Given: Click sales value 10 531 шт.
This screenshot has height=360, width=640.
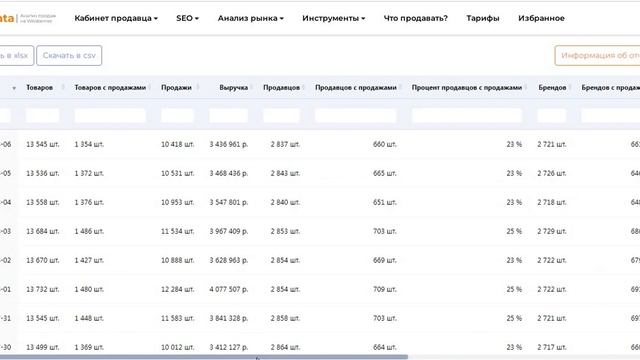Looking at the screenshot, I should 178,173.
